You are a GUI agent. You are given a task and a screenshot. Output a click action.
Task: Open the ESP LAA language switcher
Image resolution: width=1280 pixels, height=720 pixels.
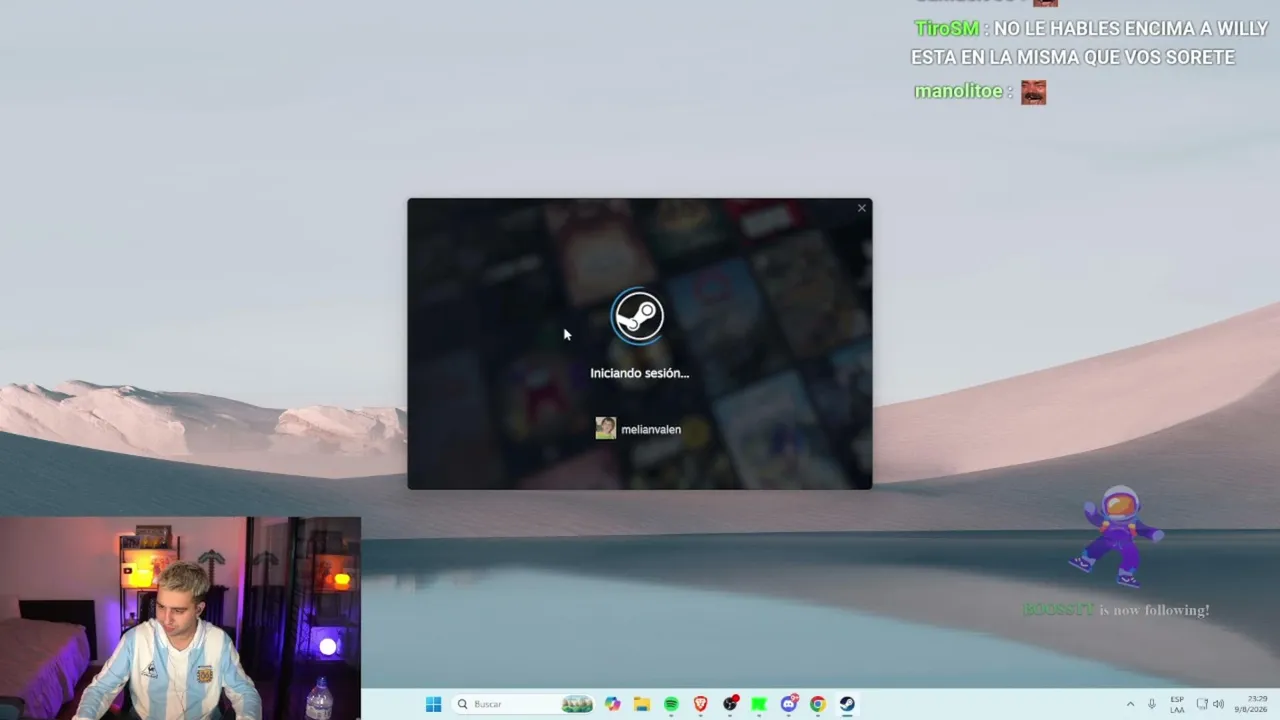pyautogui.click(x=1177, y=704)
